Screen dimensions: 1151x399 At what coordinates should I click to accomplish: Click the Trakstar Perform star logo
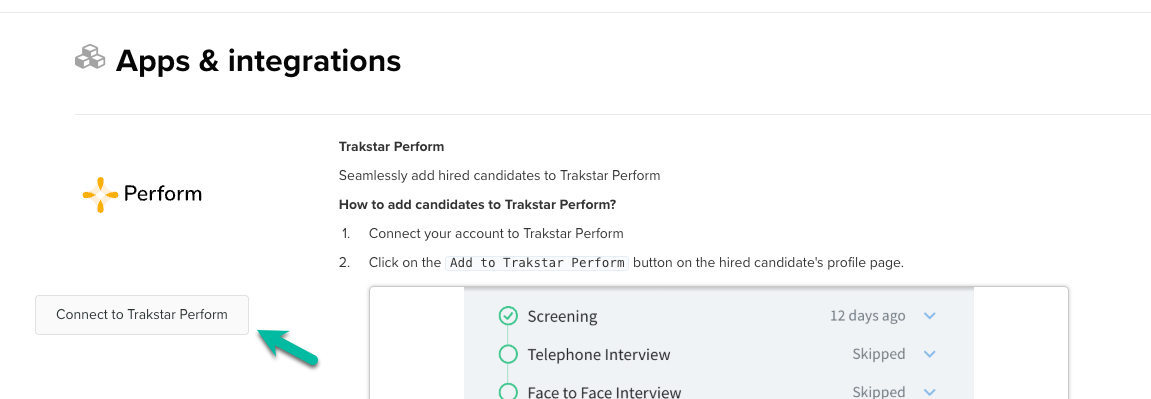click(101, 194)
